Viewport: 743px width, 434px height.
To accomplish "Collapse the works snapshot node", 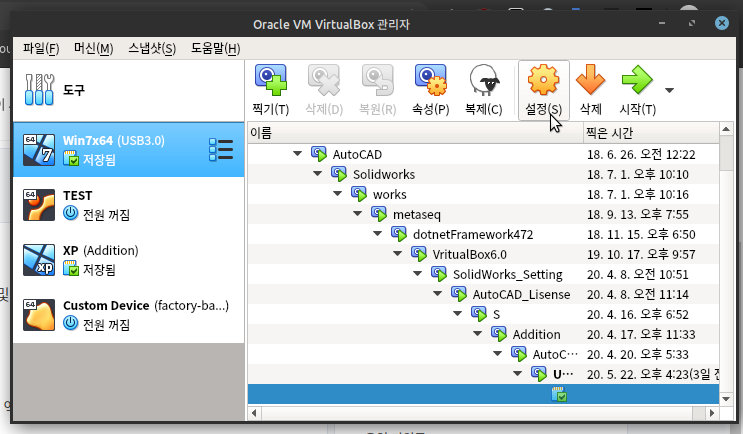I will coord(337,193).
